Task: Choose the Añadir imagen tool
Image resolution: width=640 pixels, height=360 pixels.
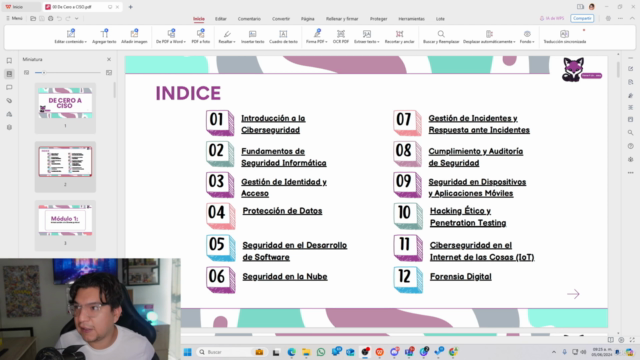Action: coord(134,36)
